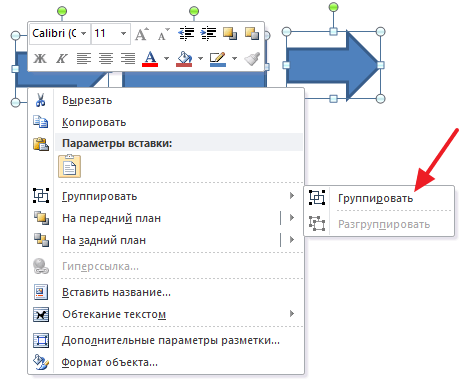
Task: Click the paste options clipboard icon
Action: [41, 144]
